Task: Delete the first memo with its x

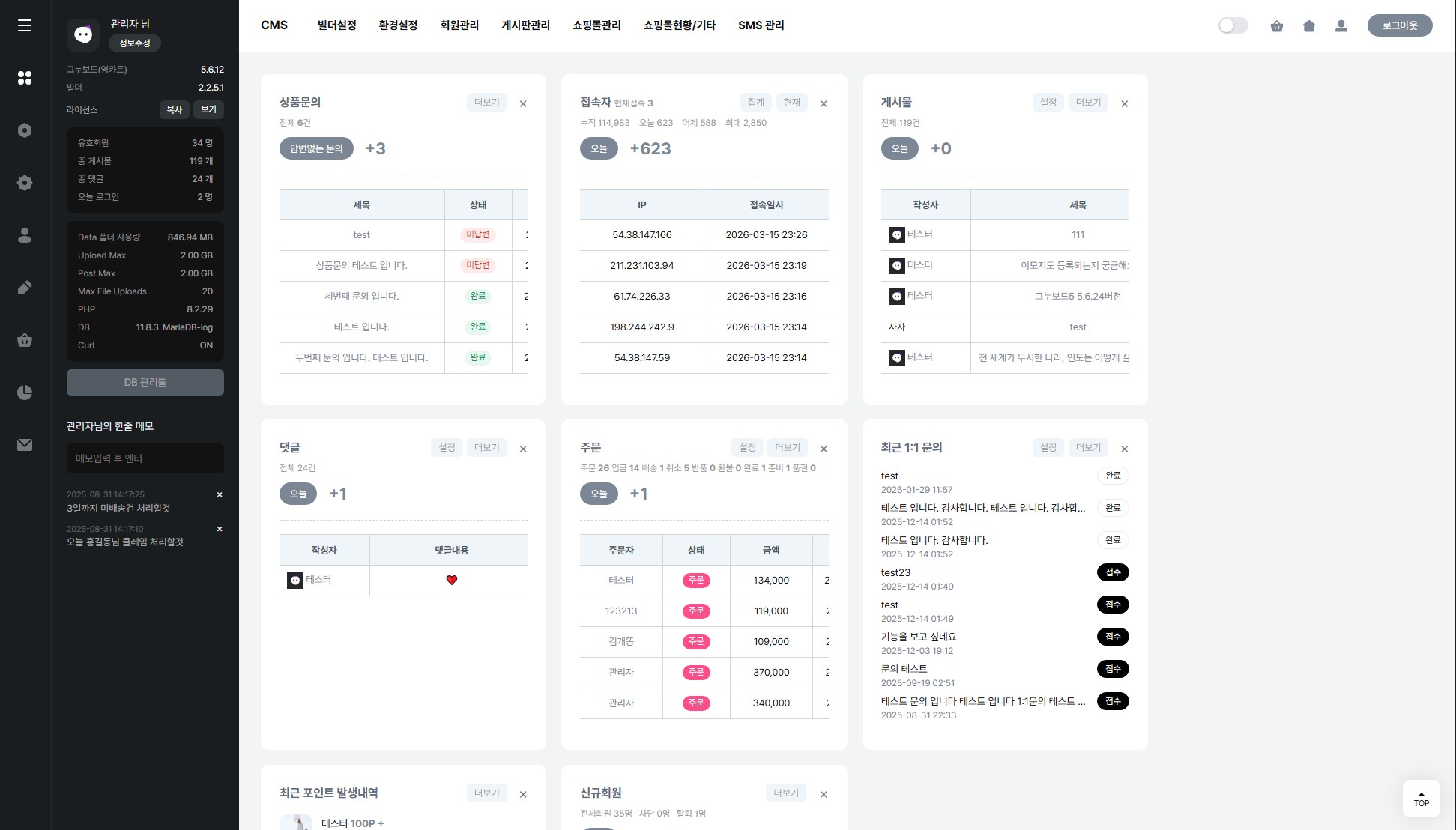Action: click(x=220, y=494)
